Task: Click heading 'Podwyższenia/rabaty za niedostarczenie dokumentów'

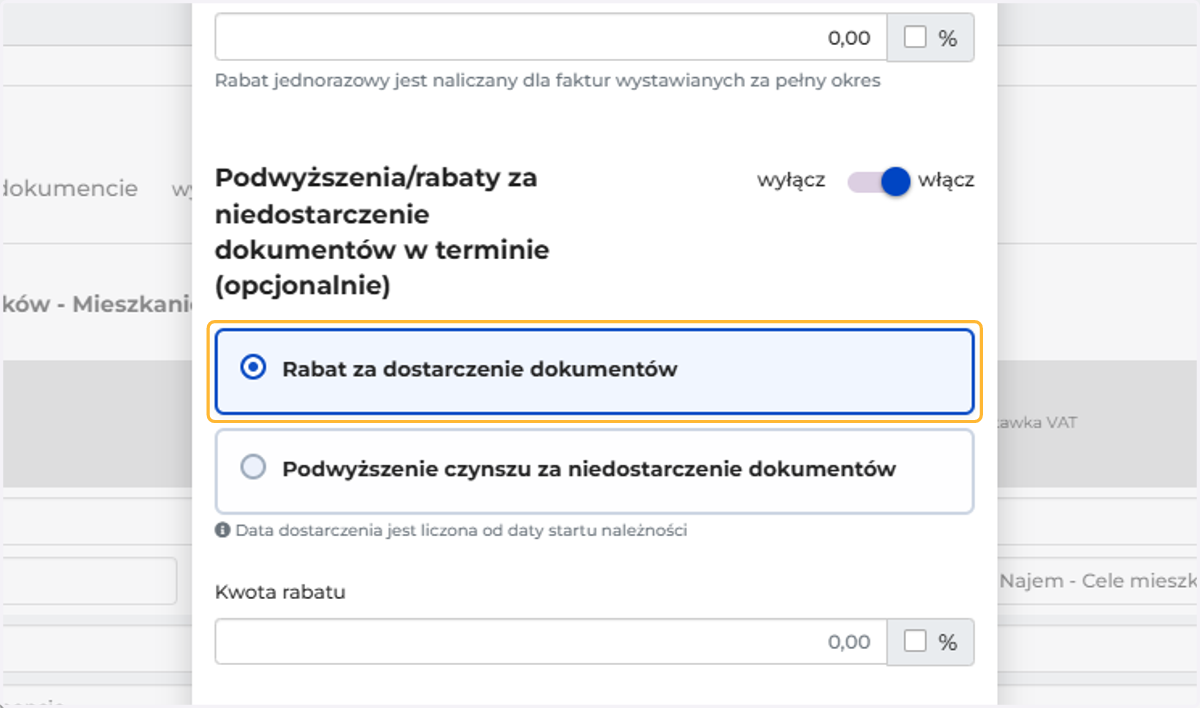Action: click(383, 231)
